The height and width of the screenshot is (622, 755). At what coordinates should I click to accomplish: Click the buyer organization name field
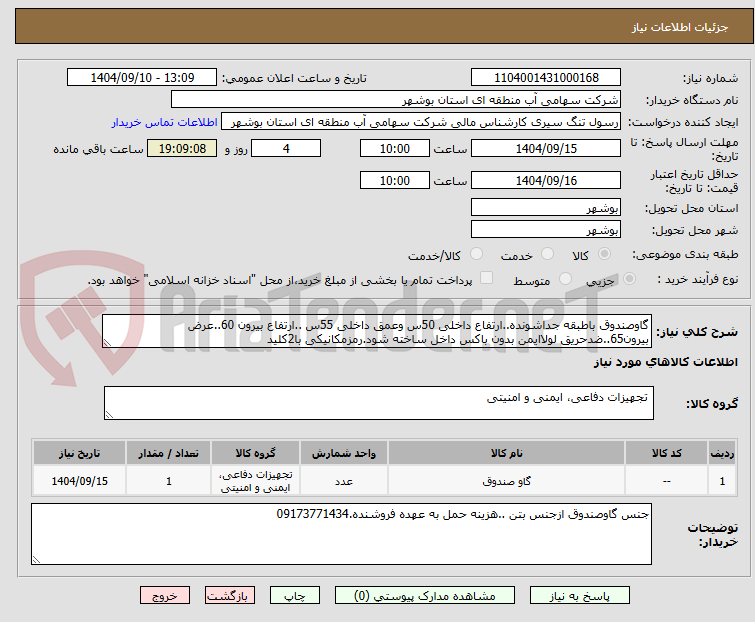[396, 100]
